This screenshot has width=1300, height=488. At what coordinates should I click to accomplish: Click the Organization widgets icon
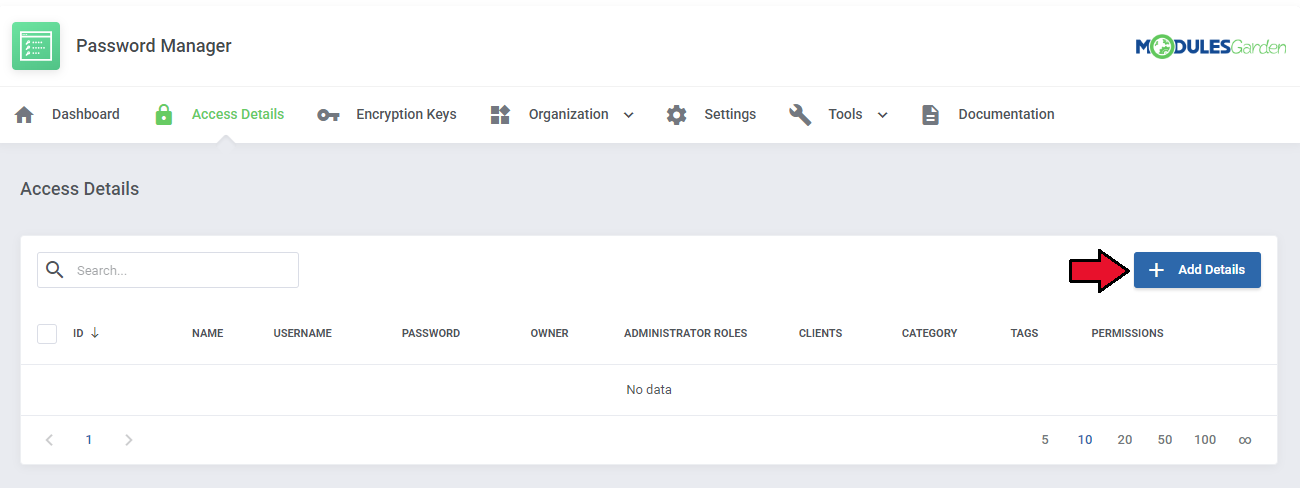(500, 114)
